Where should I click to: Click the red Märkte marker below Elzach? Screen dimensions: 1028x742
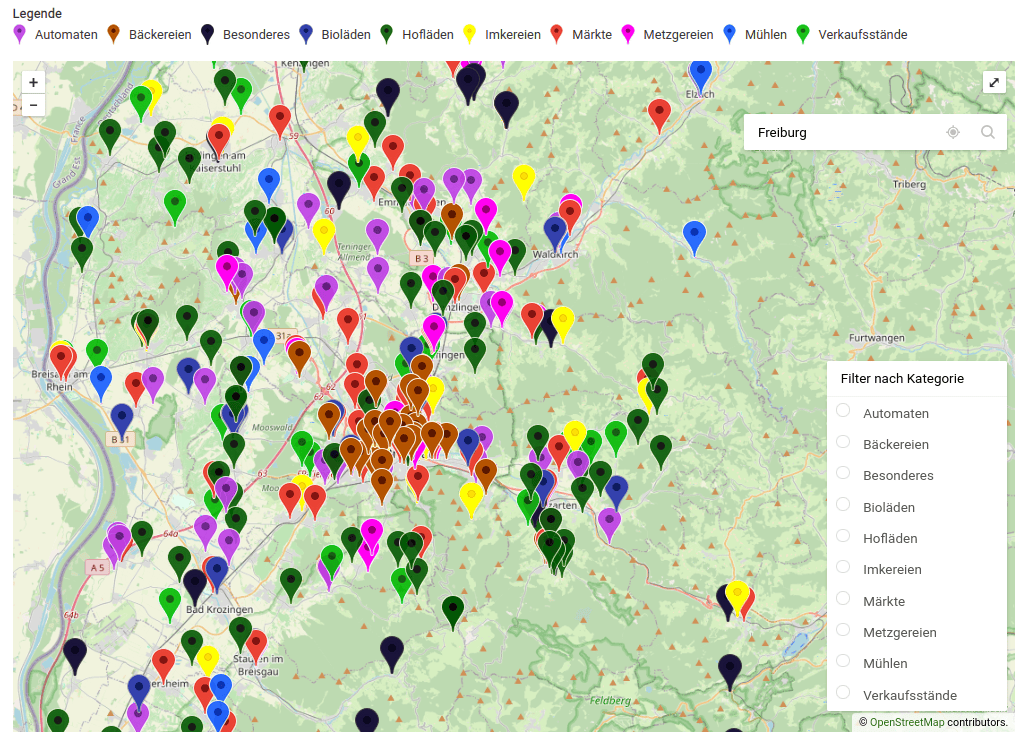coord(658,113)
